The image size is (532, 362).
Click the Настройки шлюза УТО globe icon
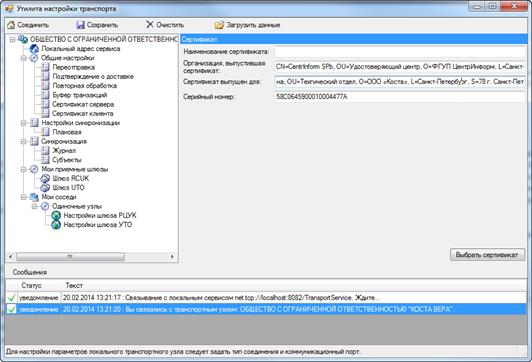pos(56,225)
